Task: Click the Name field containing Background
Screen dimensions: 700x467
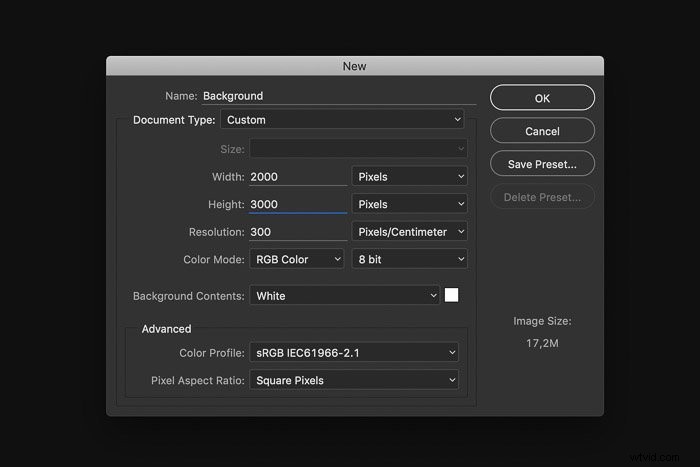Action: pos(339,96)
